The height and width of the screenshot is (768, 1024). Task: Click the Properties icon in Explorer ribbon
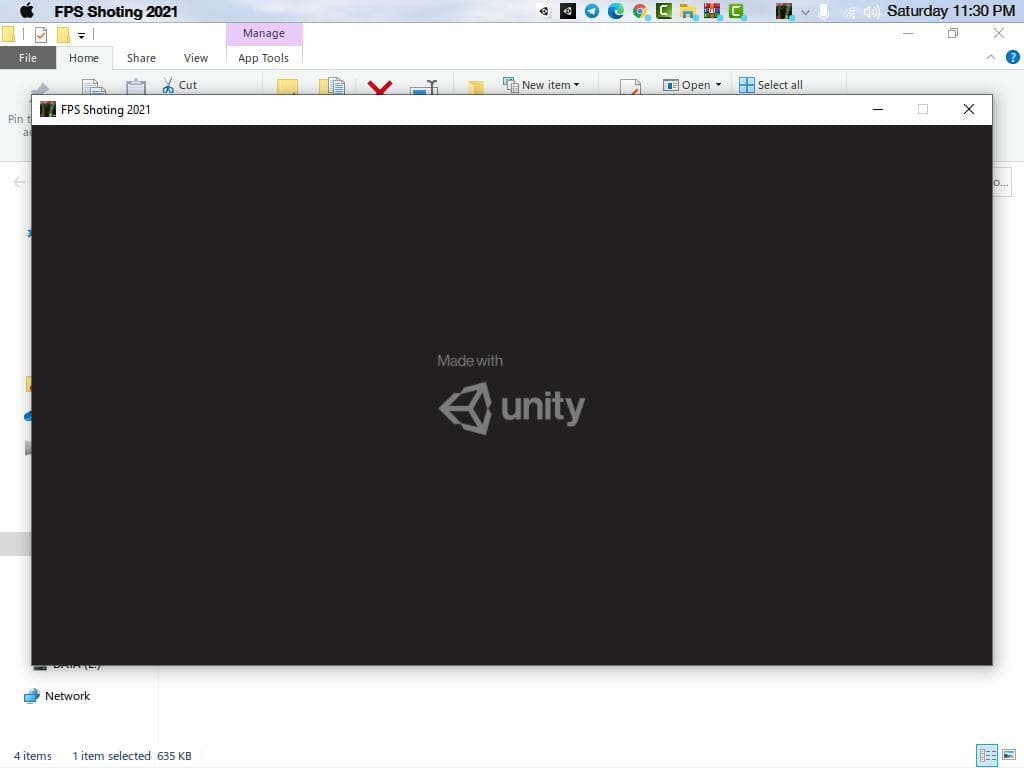click(x=630, y=87)
